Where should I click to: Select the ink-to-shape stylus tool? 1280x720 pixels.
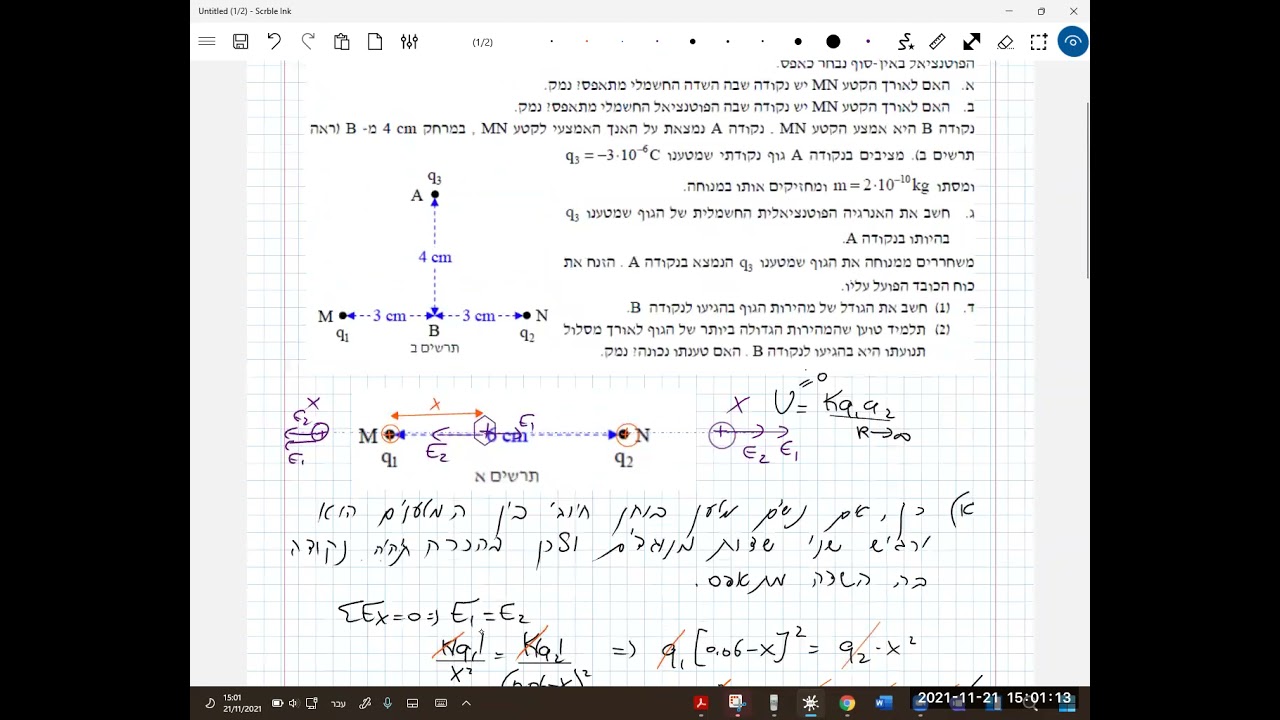(x=905, y=42)
